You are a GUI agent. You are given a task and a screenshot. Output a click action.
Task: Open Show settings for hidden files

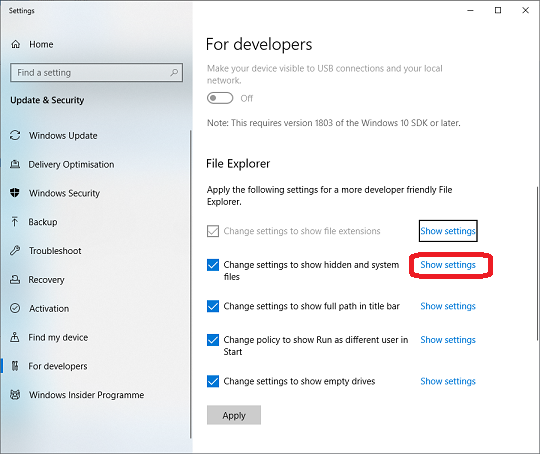coord(448,265)
